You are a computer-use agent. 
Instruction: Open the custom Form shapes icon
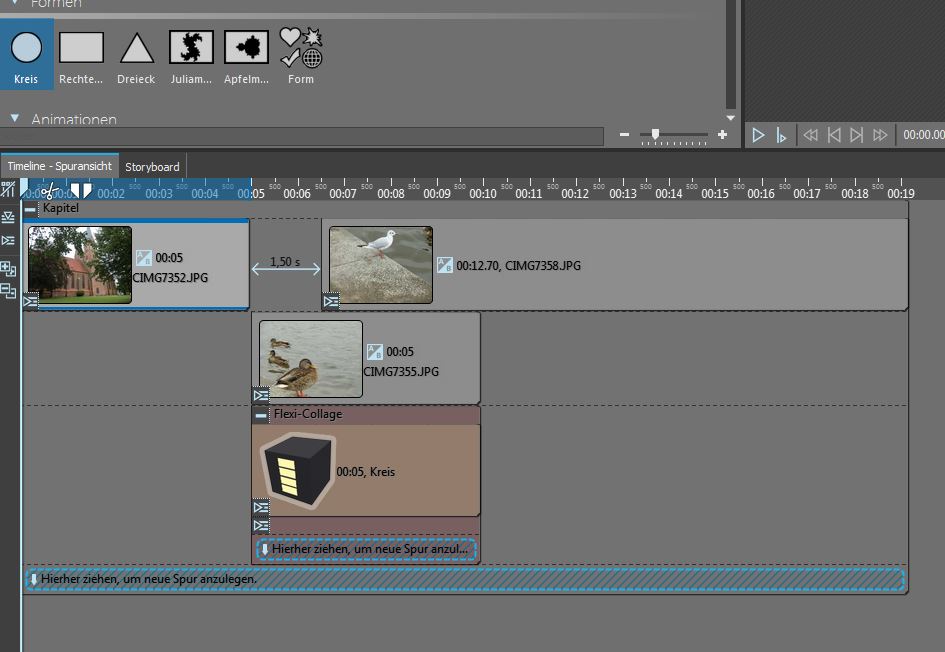tap(301, 47)
